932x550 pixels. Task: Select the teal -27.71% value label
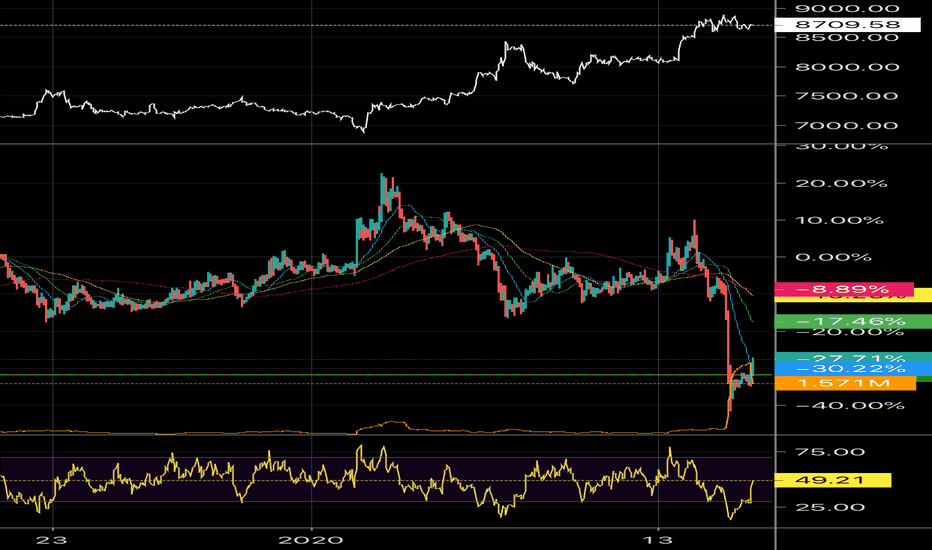[x=853, y=357]
